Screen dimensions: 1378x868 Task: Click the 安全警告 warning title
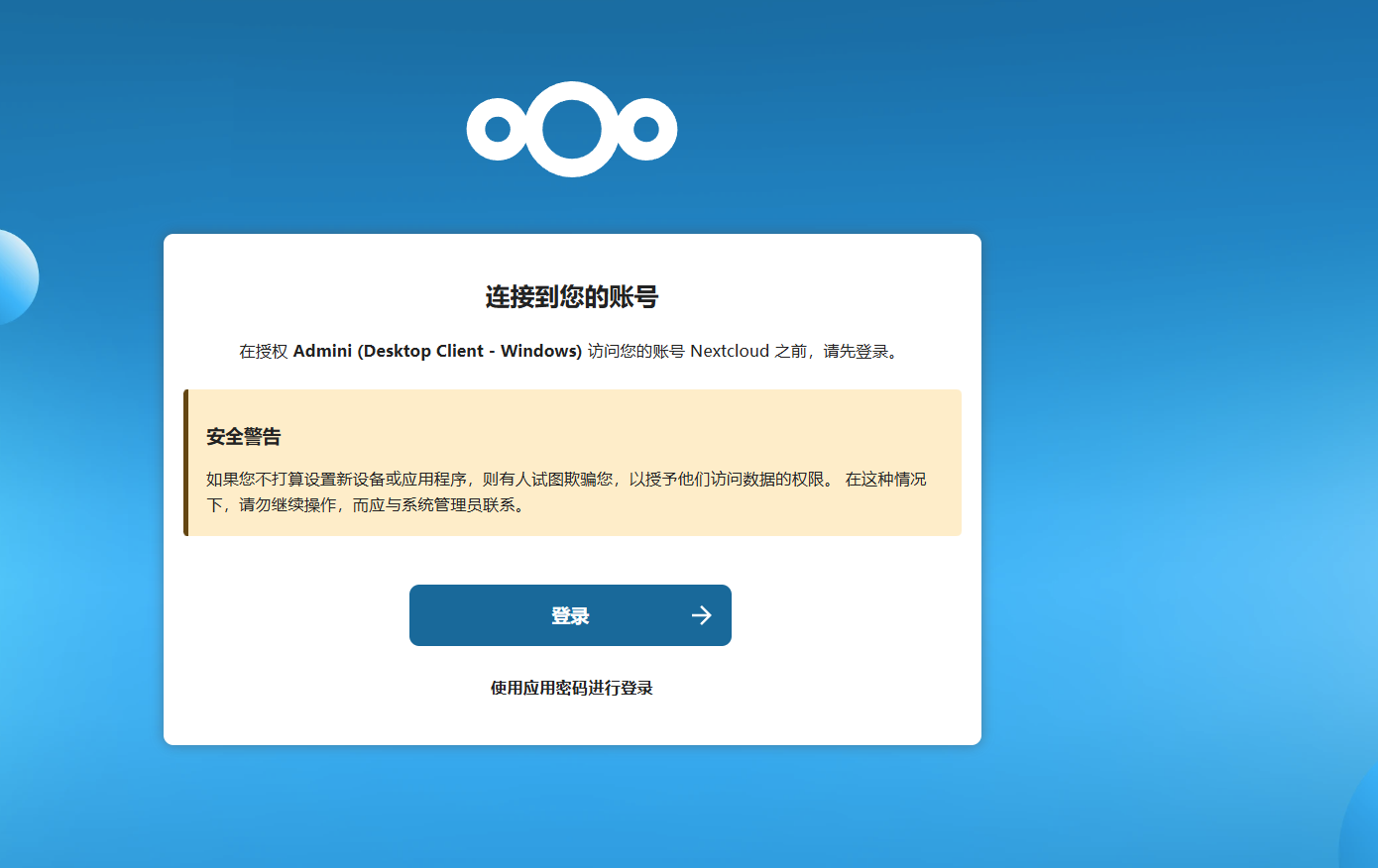point(244,437)
